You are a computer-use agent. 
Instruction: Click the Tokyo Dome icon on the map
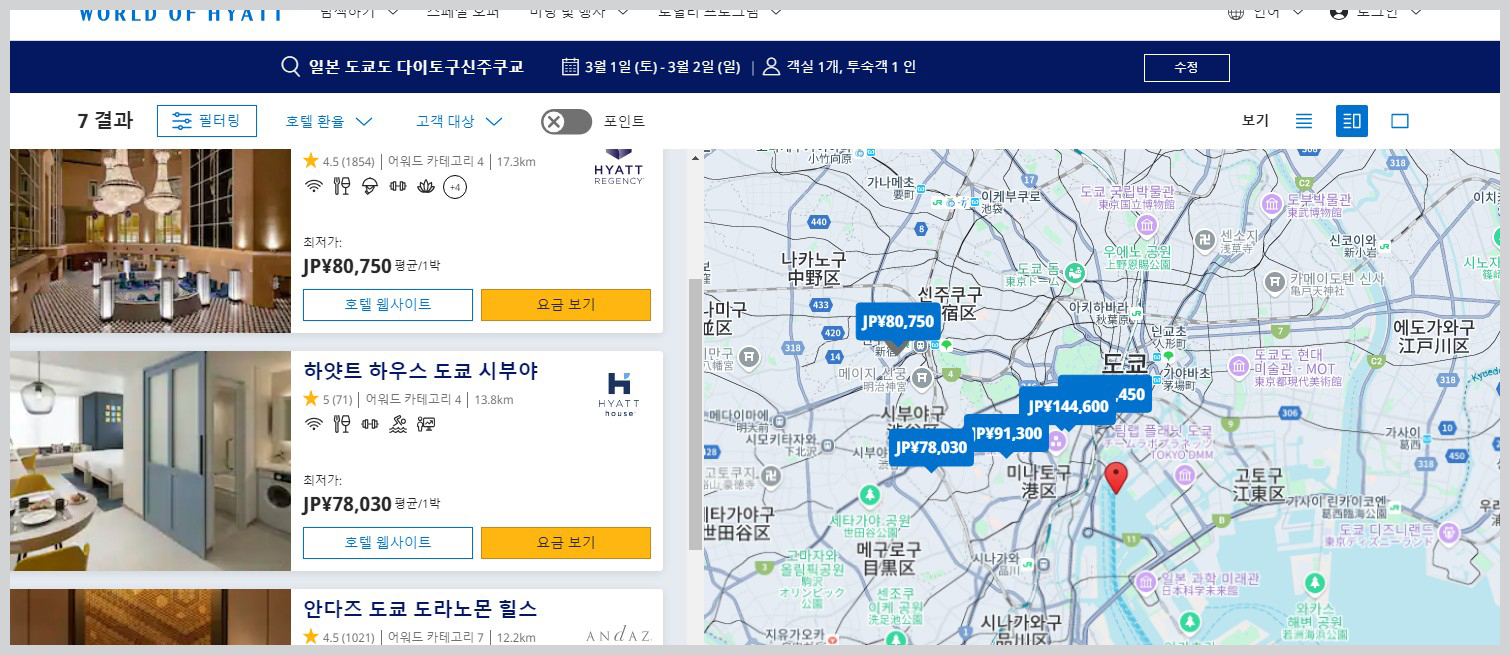1074,272
